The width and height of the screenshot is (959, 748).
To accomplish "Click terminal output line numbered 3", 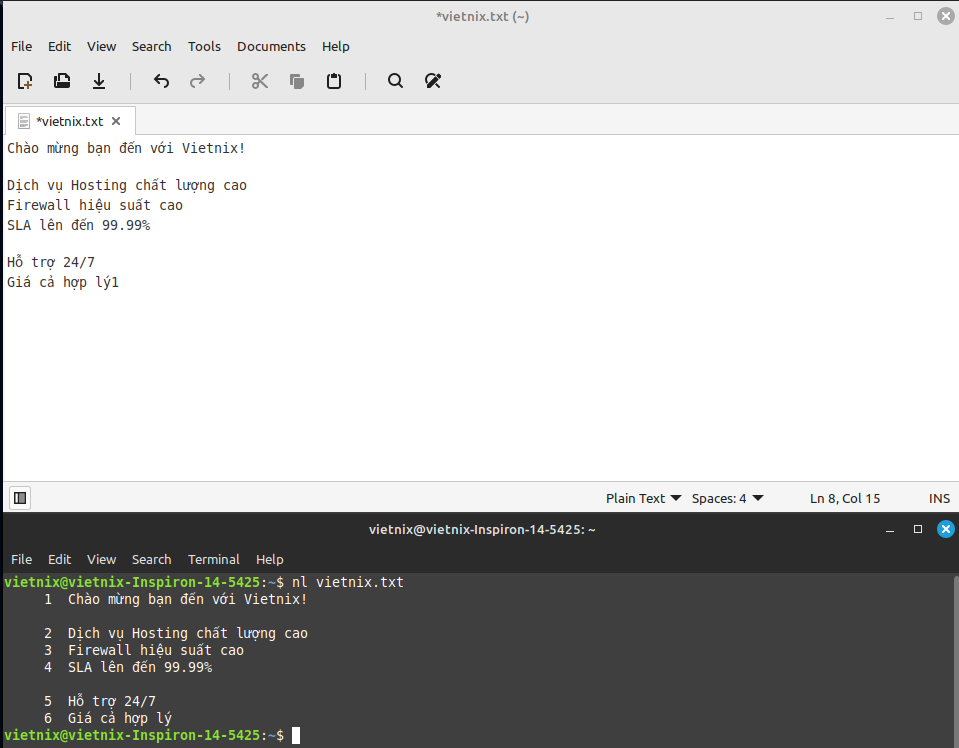I will tap(144, 650).
